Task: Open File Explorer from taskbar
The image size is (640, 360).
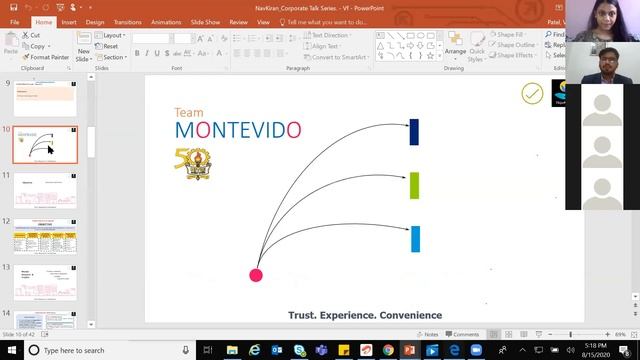Action: point(232,350)
